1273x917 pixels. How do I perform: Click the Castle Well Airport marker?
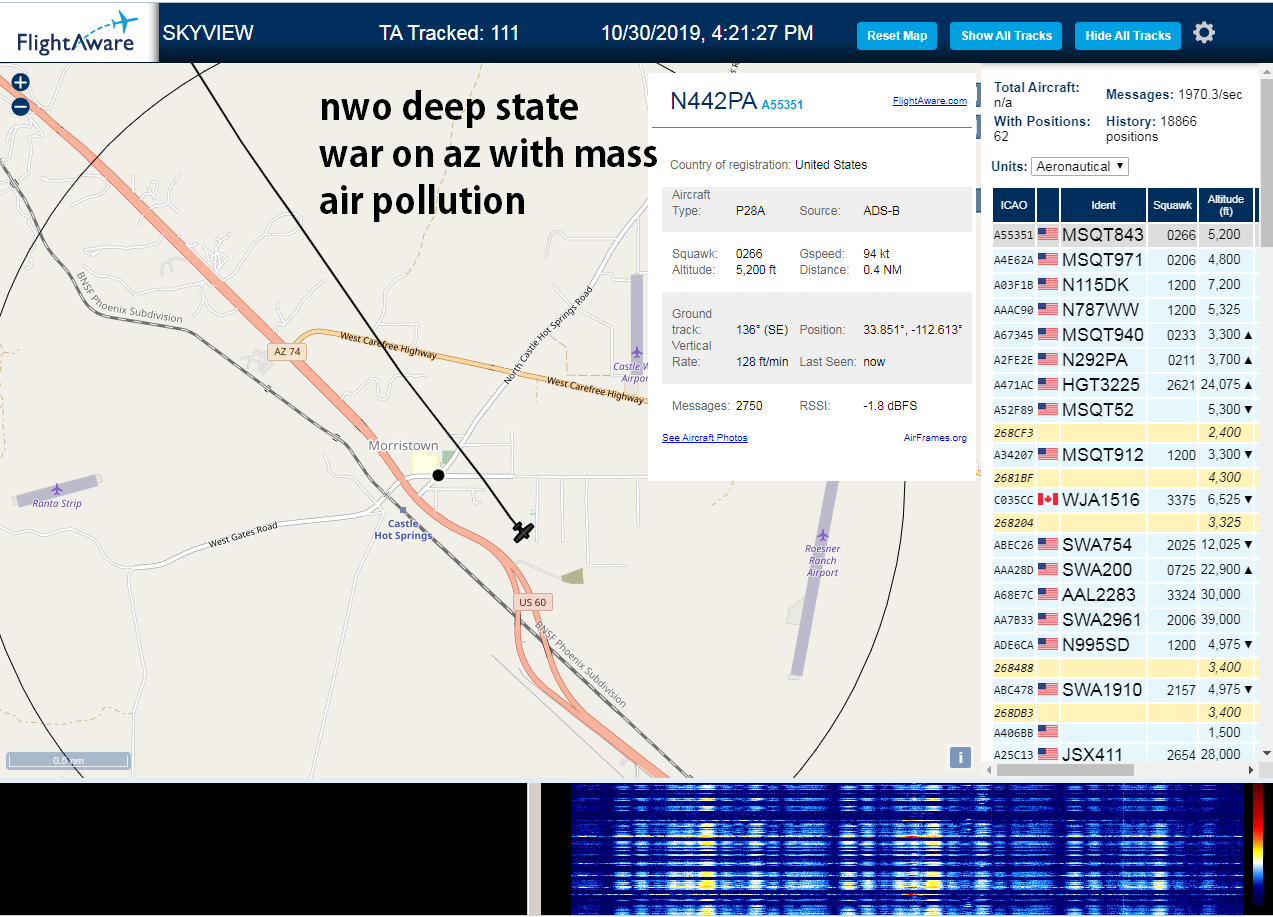[x=636, y=352]
